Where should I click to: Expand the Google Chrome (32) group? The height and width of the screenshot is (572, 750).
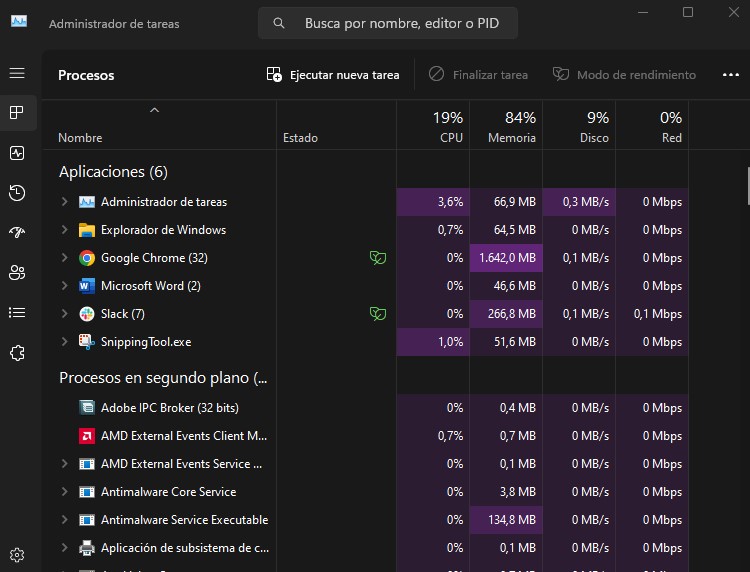pyautogui.click(x=65, y=258)
